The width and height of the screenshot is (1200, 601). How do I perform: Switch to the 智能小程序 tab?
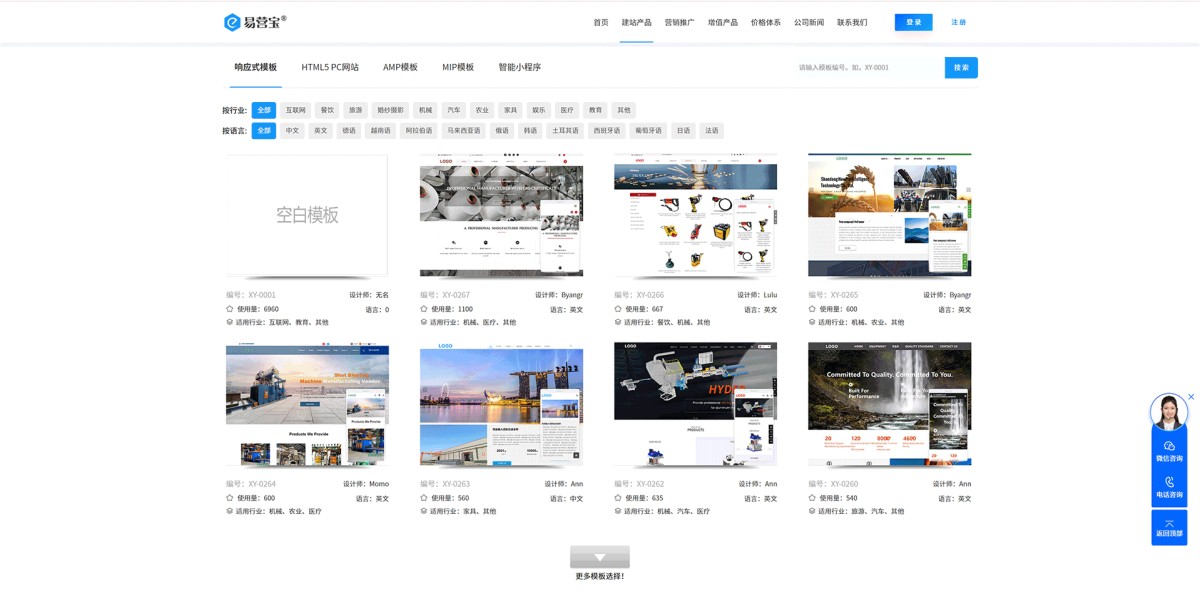click(519, 67)
